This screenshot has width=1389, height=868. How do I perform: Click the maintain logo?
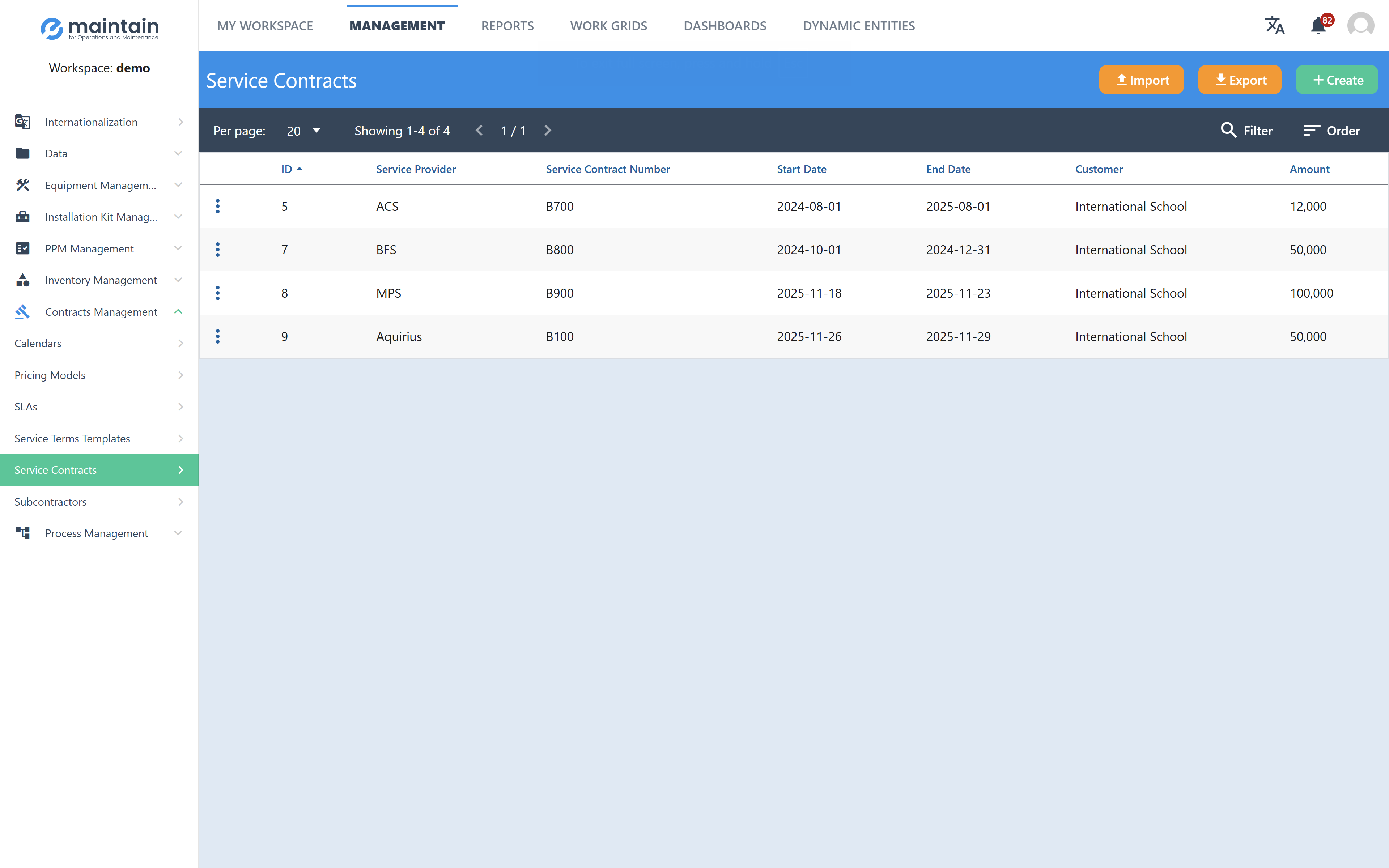pos(99,28)
